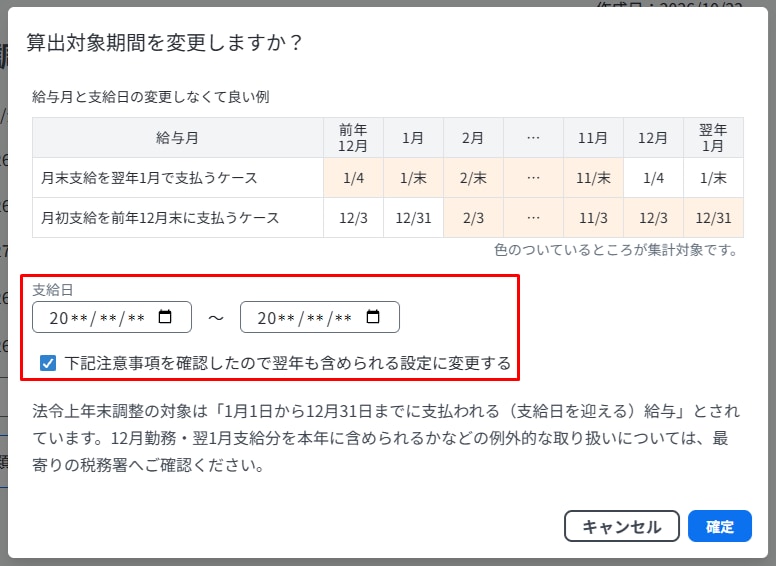Click the 12/31 cell under 1月
This screenshot has width=776, height=566.
point(413,218)
